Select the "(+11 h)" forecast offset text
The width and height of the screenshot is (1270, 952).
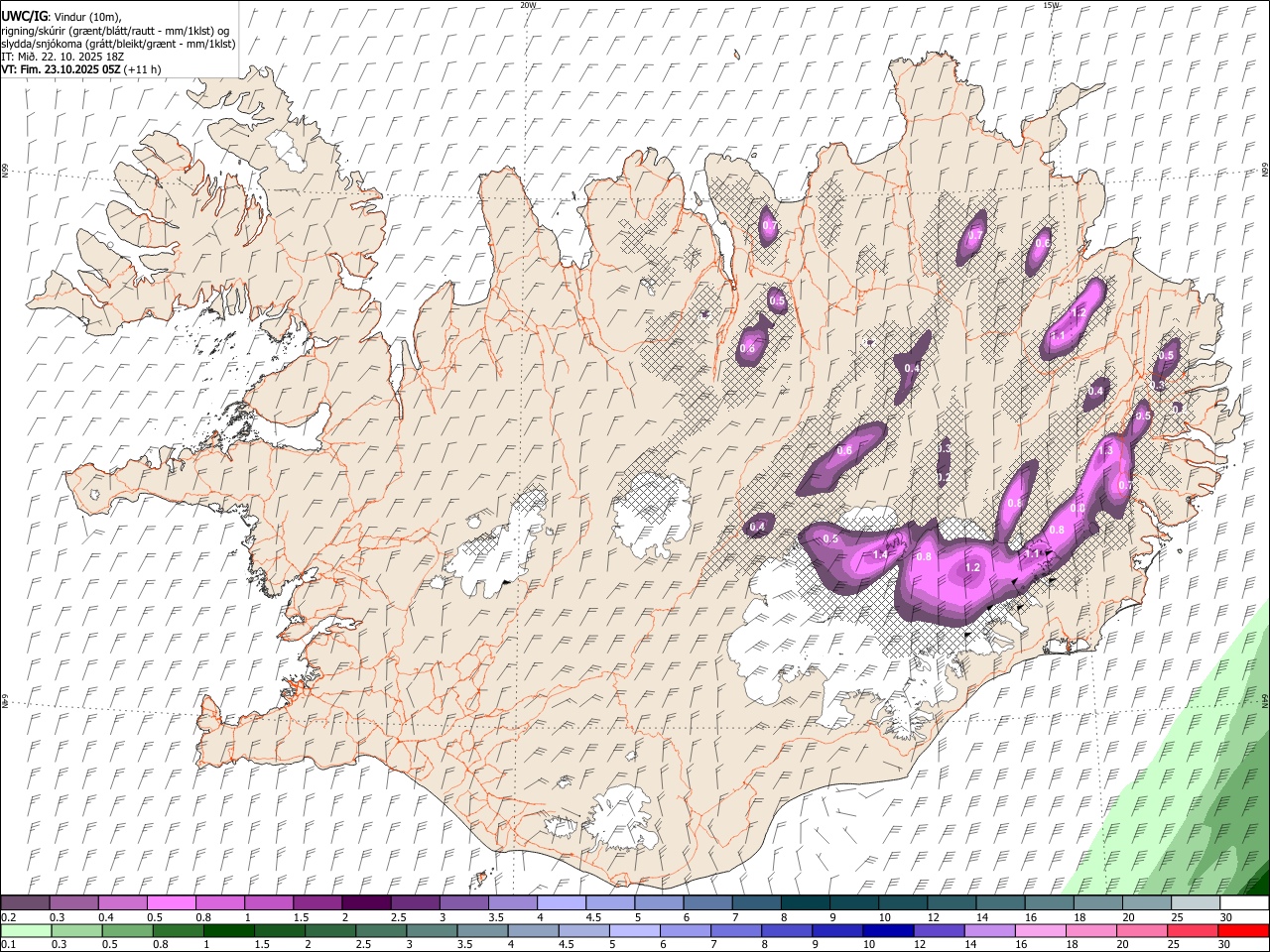[143, 69]
